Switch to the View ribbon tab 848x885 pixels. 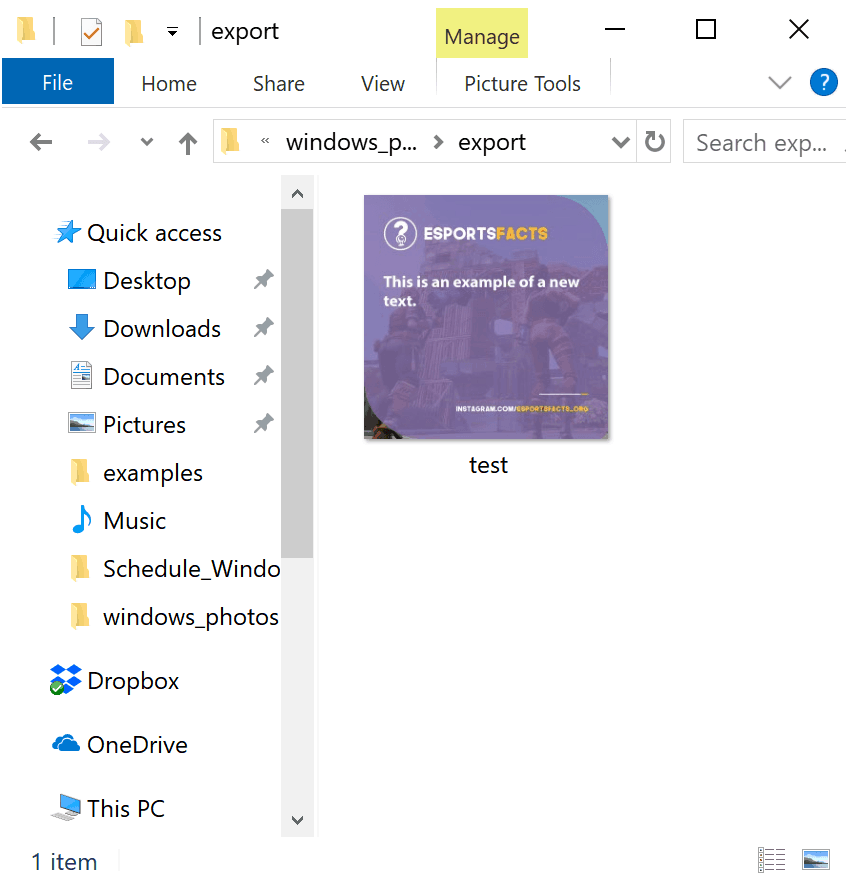(x=383, y=84)
